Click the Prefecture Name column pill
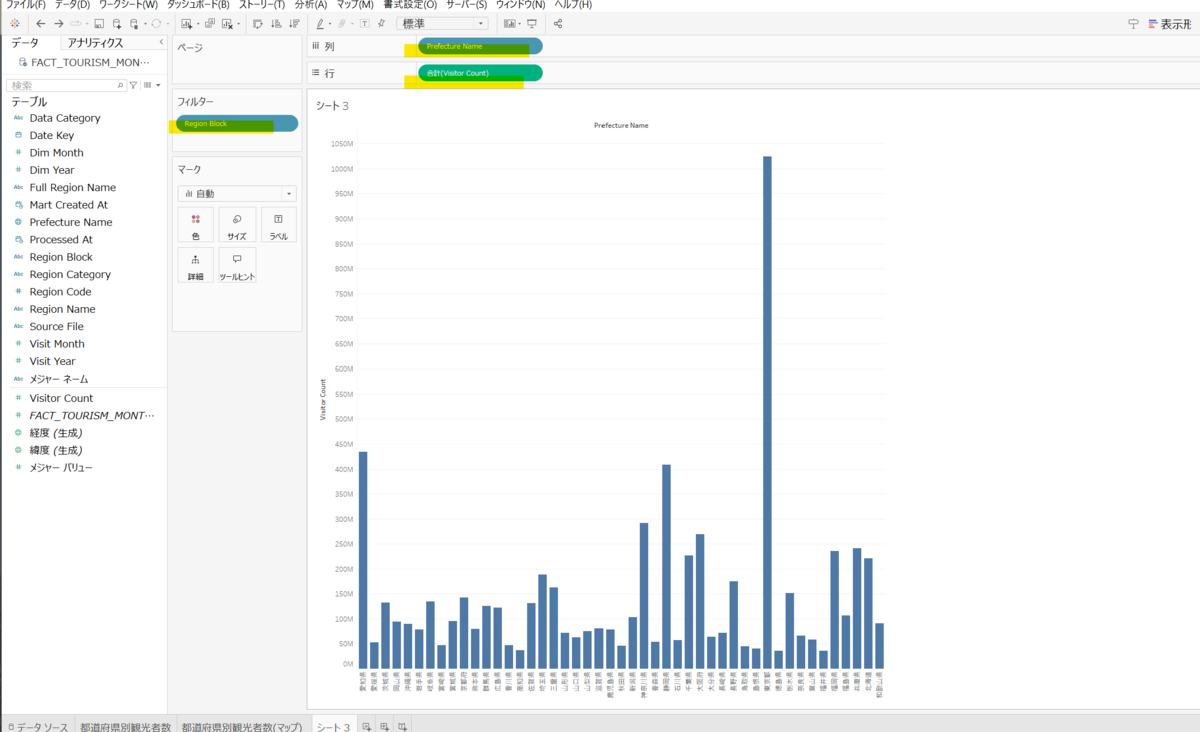 pyautogui.click(x=480, y=46)
